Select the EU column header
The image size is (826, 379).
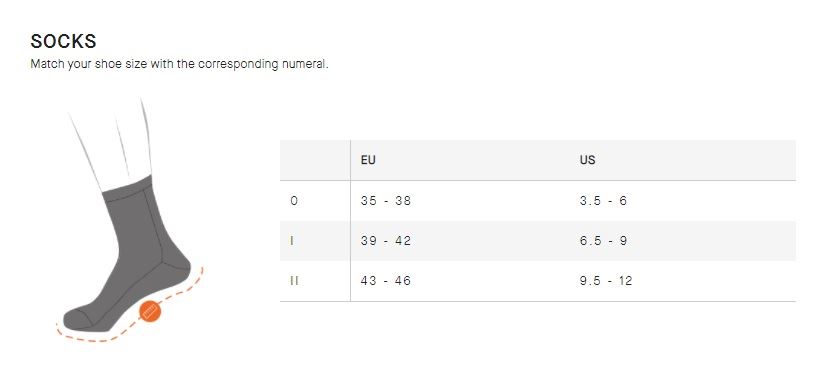tap(368, 160)
